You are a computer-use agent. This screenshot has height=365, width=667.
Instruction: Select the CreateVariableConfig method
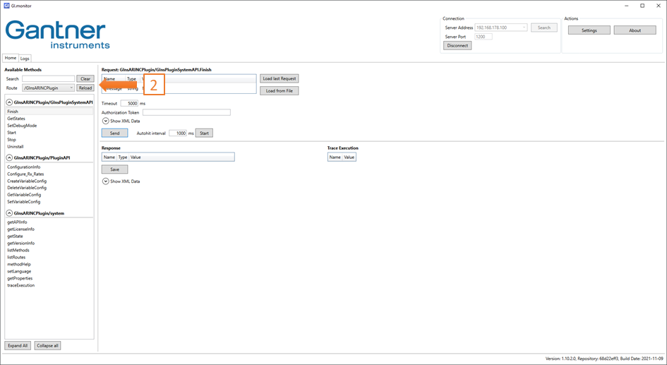(27, 181)
